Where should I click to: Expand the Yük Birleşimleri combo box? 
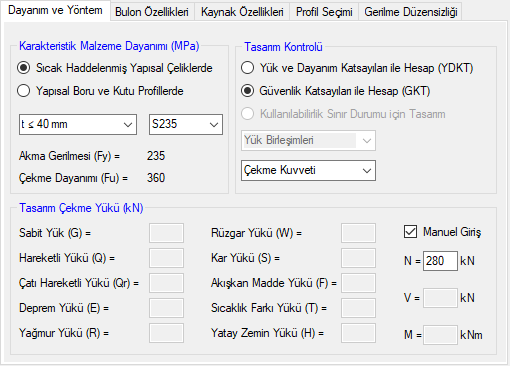click(308, 140)
